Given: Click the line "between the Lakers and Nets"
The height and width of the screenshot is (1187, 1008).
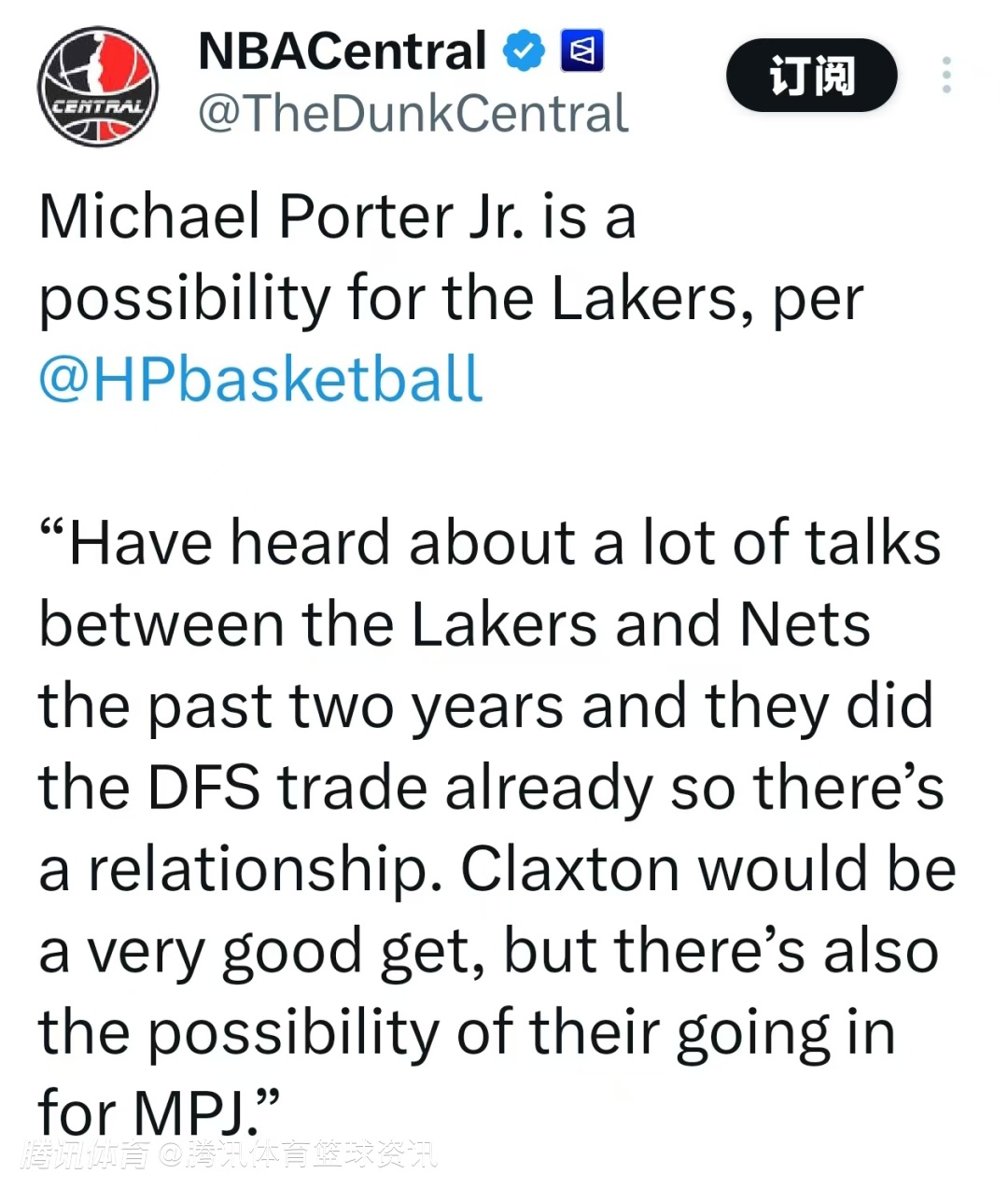Looking at the screenshot, I should (455, 624).
